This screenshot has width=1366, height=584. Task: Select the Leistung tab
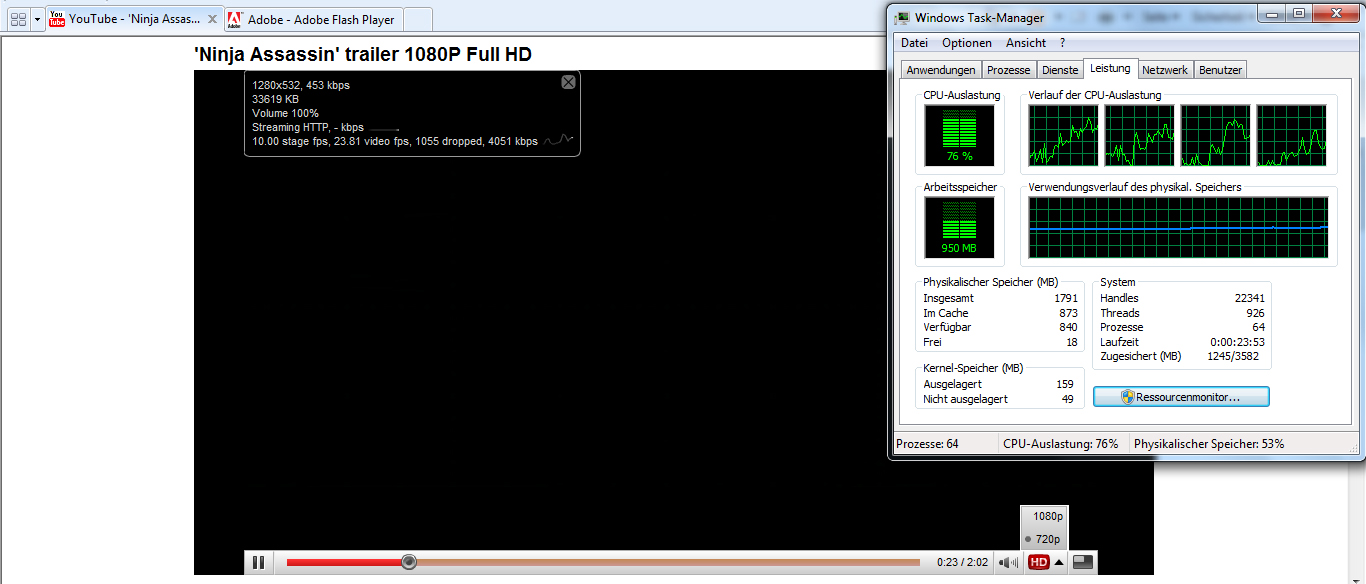(x=1110, y=68)
